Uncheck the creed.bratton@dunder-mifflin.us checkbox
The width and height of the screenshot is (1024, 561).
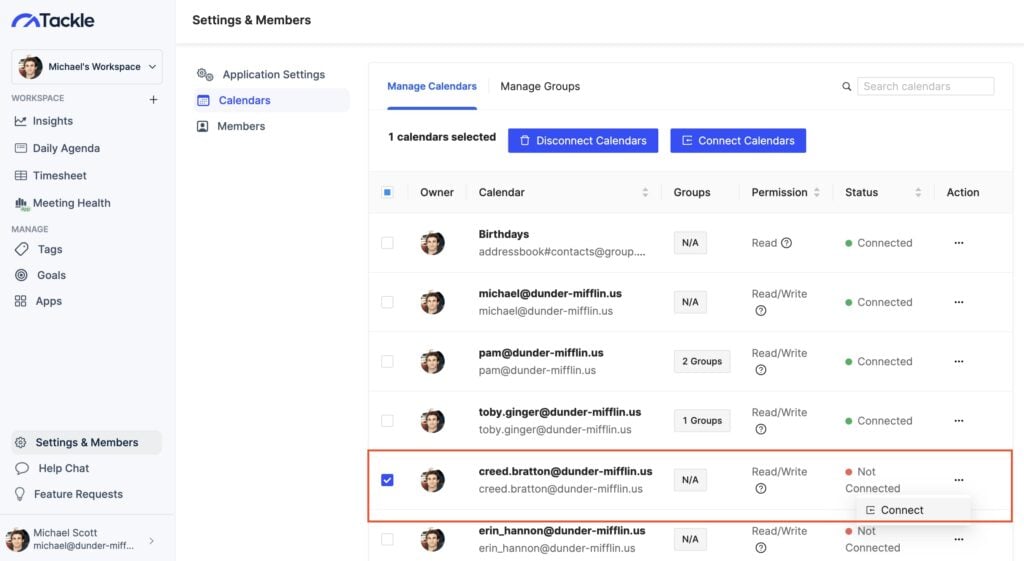[x=387, y=480]
